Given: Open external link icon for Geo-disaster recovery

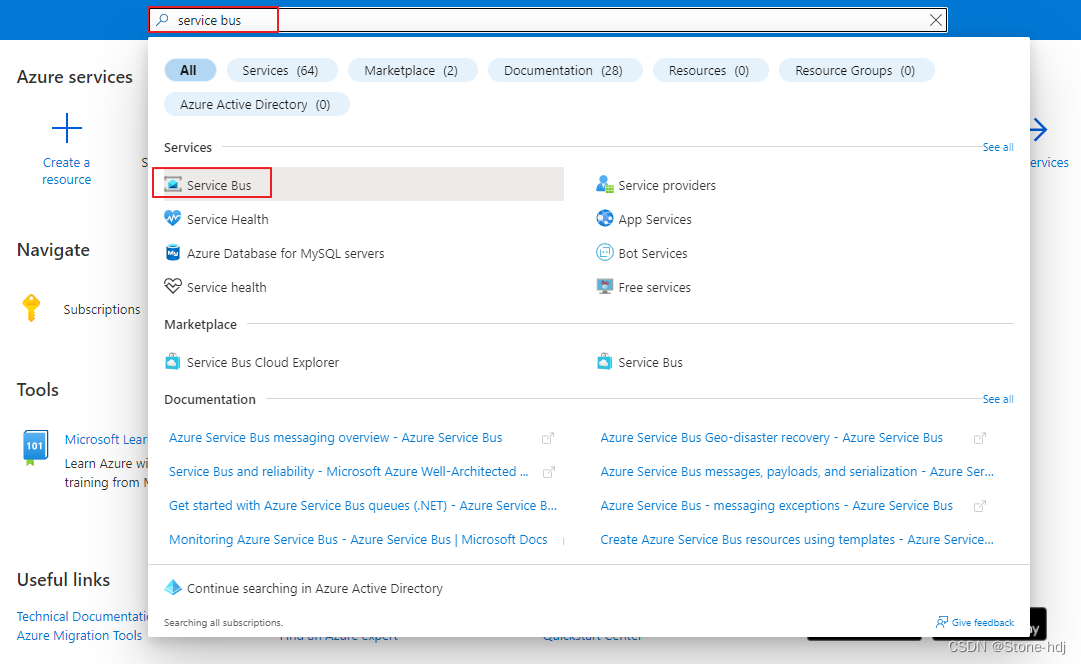Looking at the screenshot, I should pyautogui.click(x=980, y=438).
